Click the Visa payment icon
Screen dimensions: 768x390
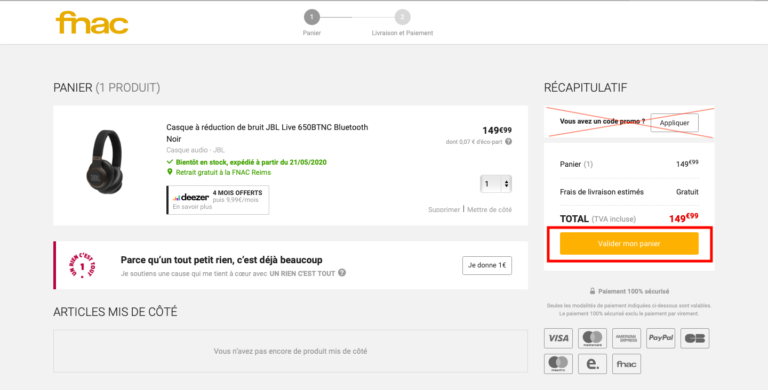(558, 338)
